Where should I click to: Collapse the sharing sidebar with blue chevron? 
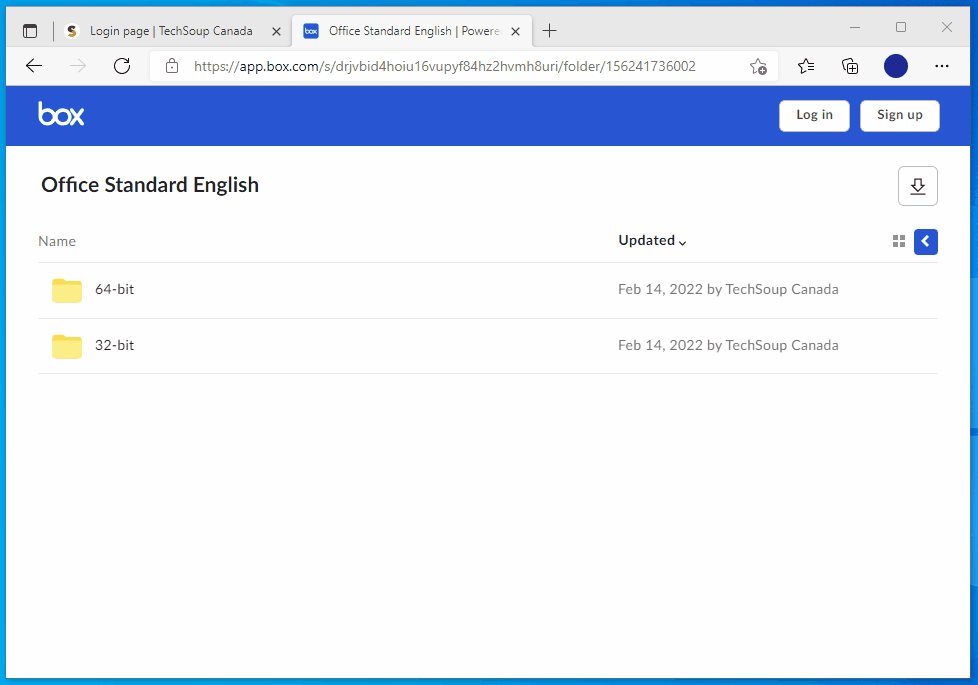[925, 241]
